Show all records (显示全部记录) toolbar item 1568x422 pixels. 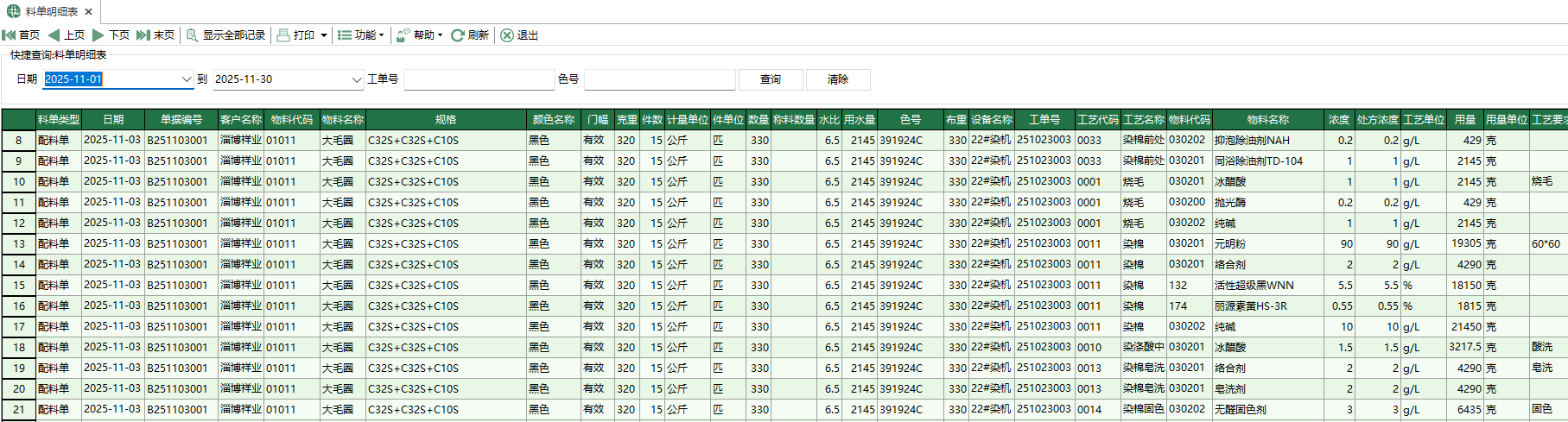(226, 35)
